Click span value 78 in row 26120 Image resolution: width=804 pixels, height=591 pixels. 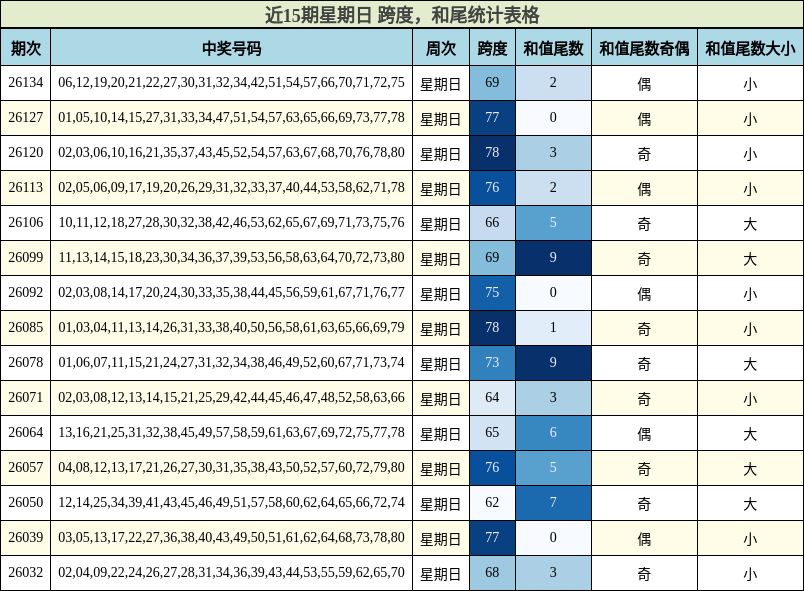click(492, 152)
